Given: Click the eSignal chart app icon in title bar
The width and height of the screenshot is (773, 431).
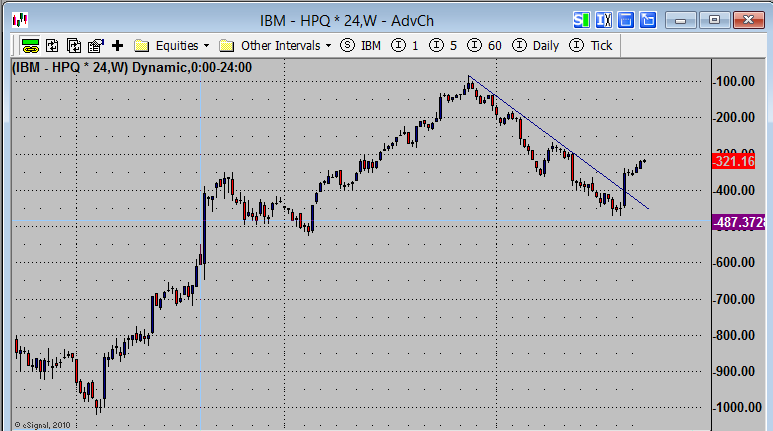Looking at the screenshot, I should pyautogui.click(x=20, y=20).
